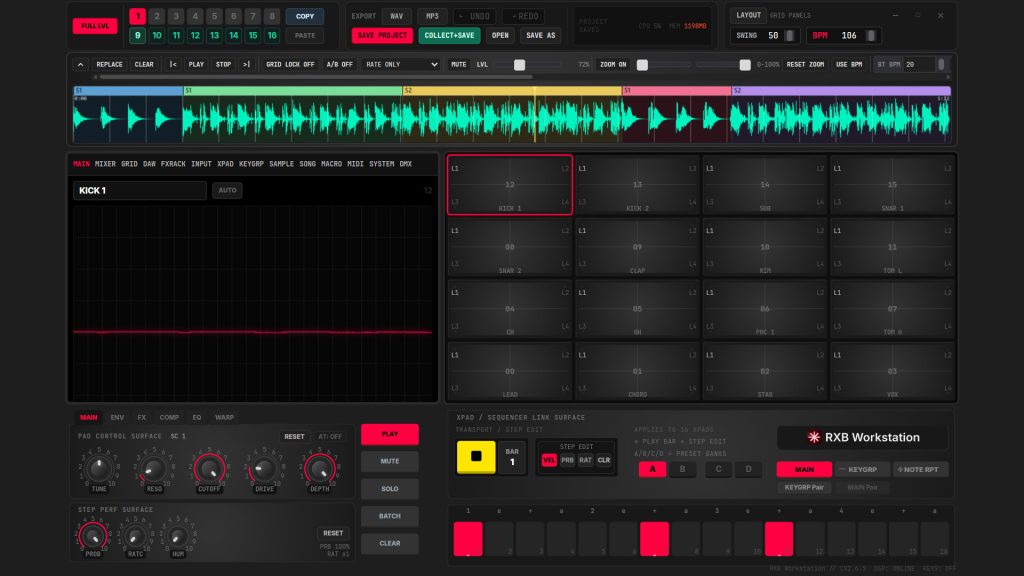
Task: Select the NOTE RPT mode button
Action: 919,469
